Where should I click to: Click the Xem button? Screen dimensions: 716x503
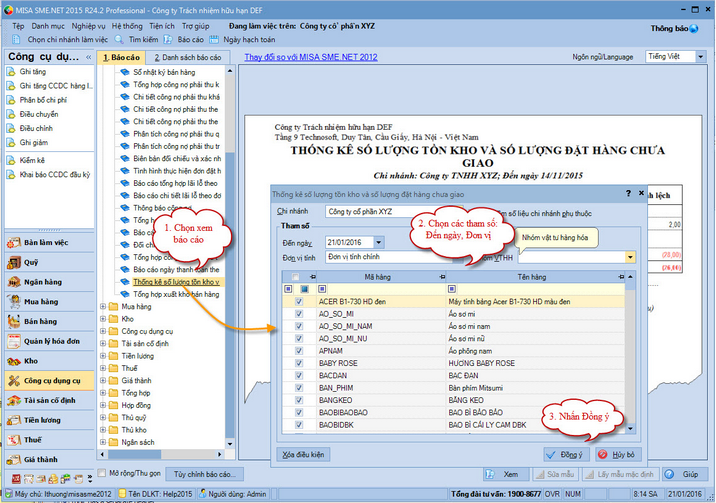point(506,474)
